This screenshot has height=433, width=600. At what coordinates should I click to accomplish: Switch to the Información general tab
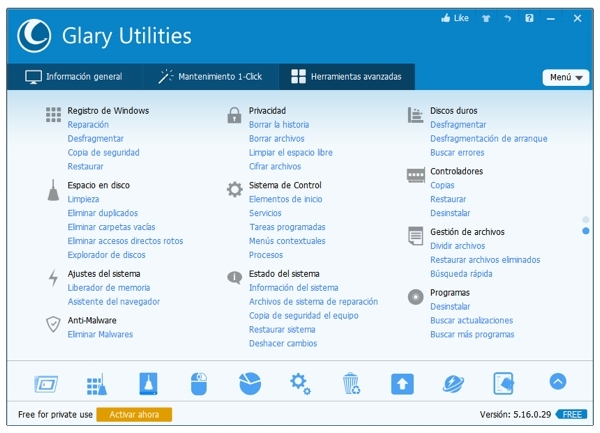coord(74,77)
